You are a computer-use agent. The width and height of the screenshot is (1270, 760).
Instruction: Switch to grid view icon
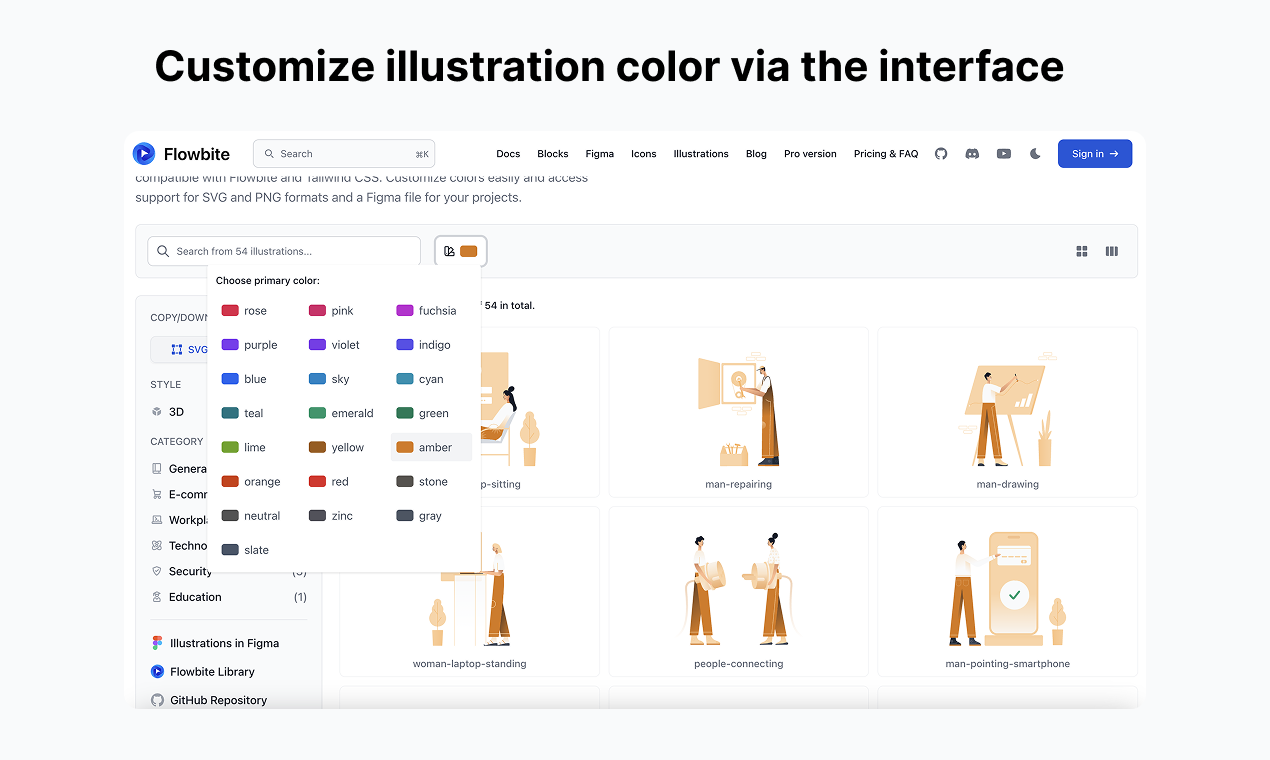1082,251
